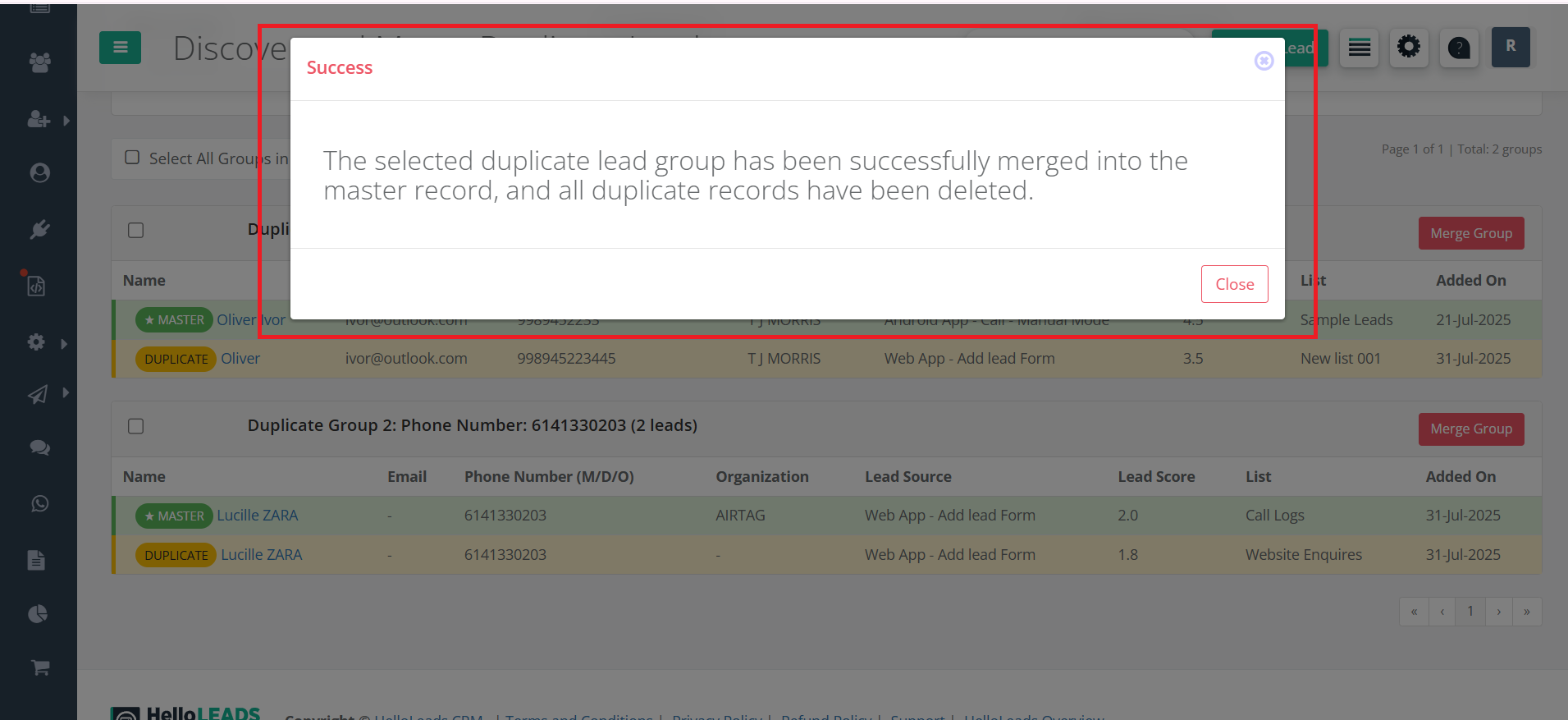The width and height of the screenshot is (1568, 720).
Task: Expand the add-user sidebar submenu arrow
Action: tap(66, 121)
